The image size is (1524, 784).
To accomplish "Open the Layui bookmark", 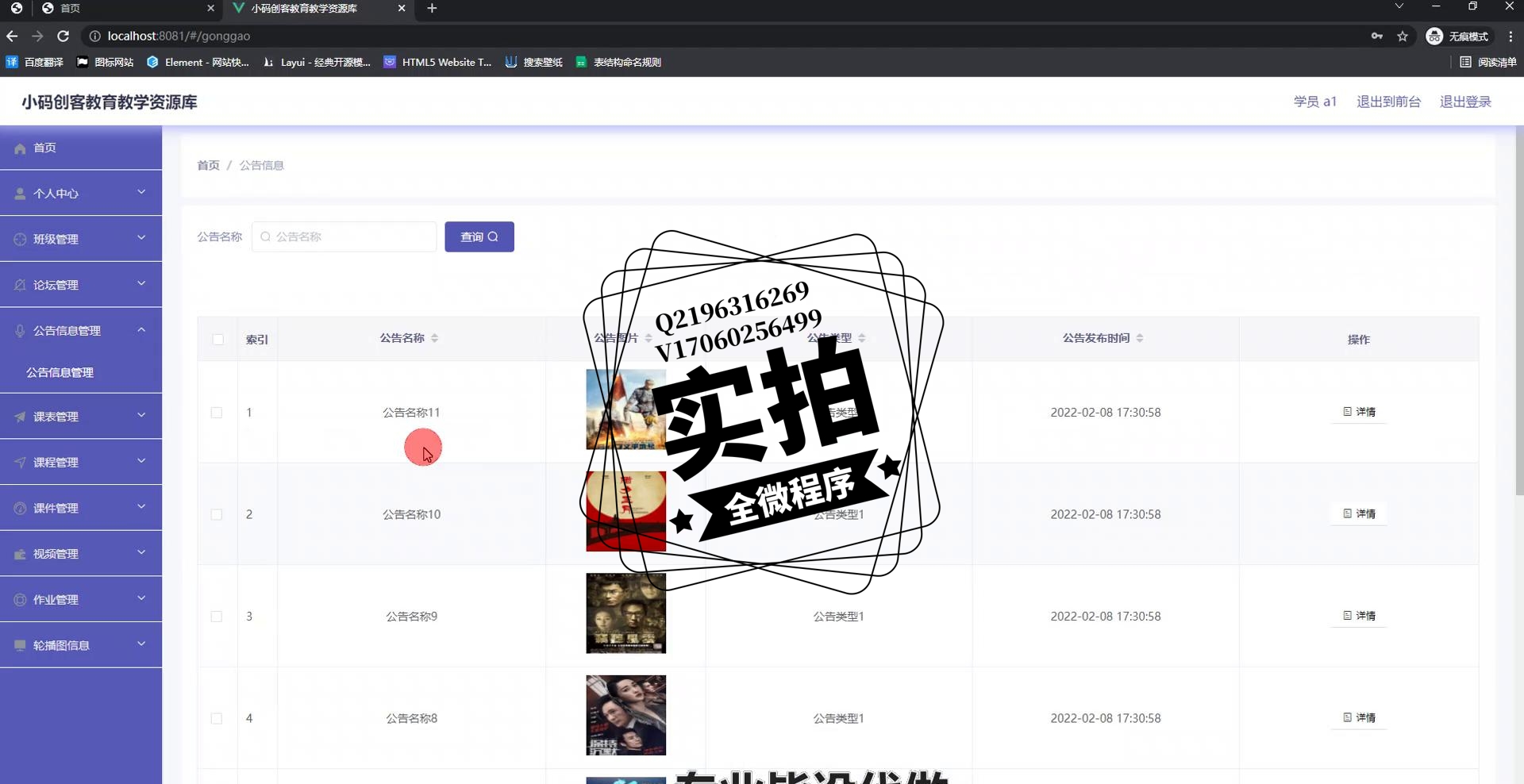I will [317, 62].
